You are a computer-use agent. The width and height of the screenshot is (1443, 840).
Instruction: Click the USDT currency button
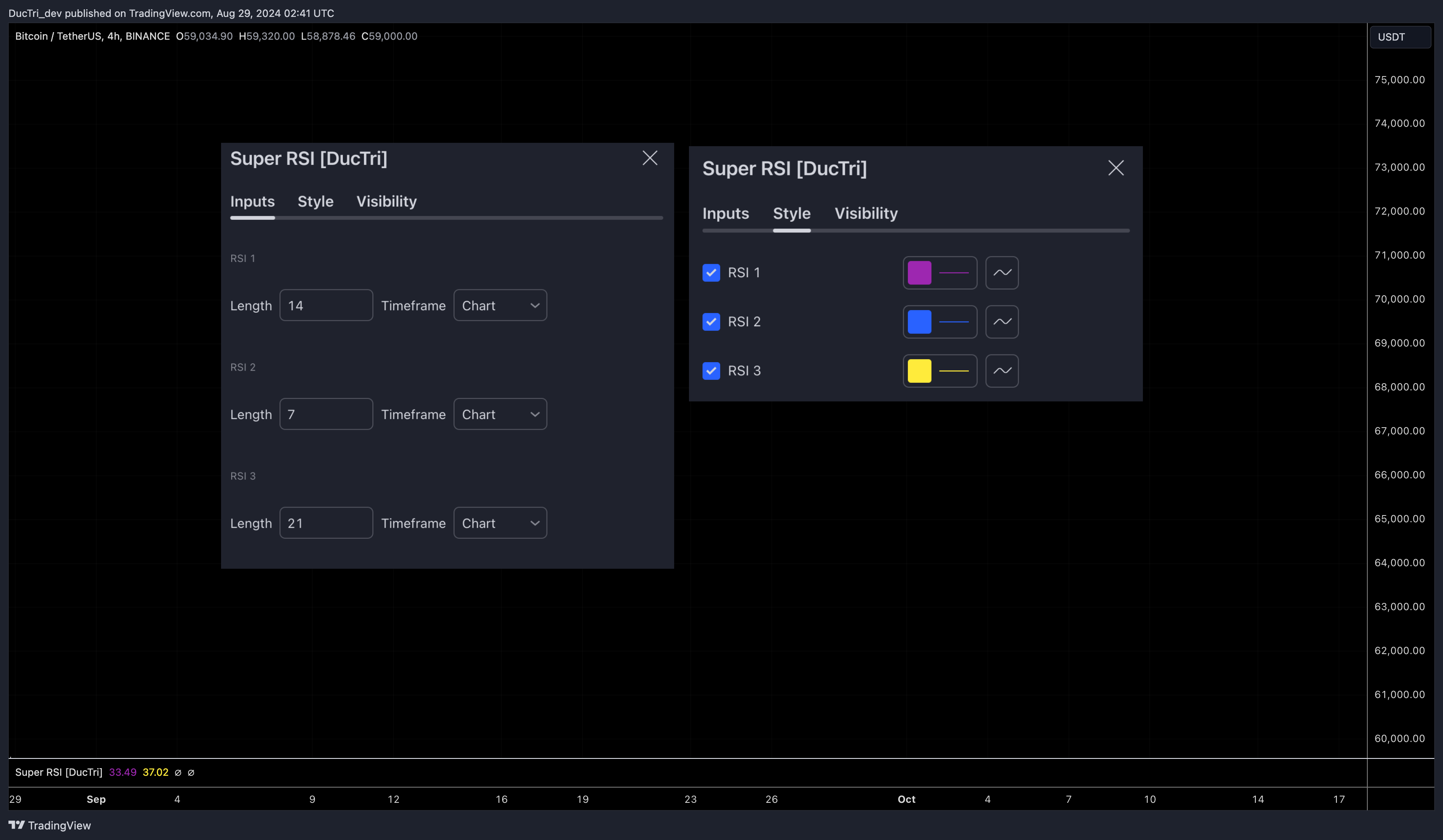1400,37
